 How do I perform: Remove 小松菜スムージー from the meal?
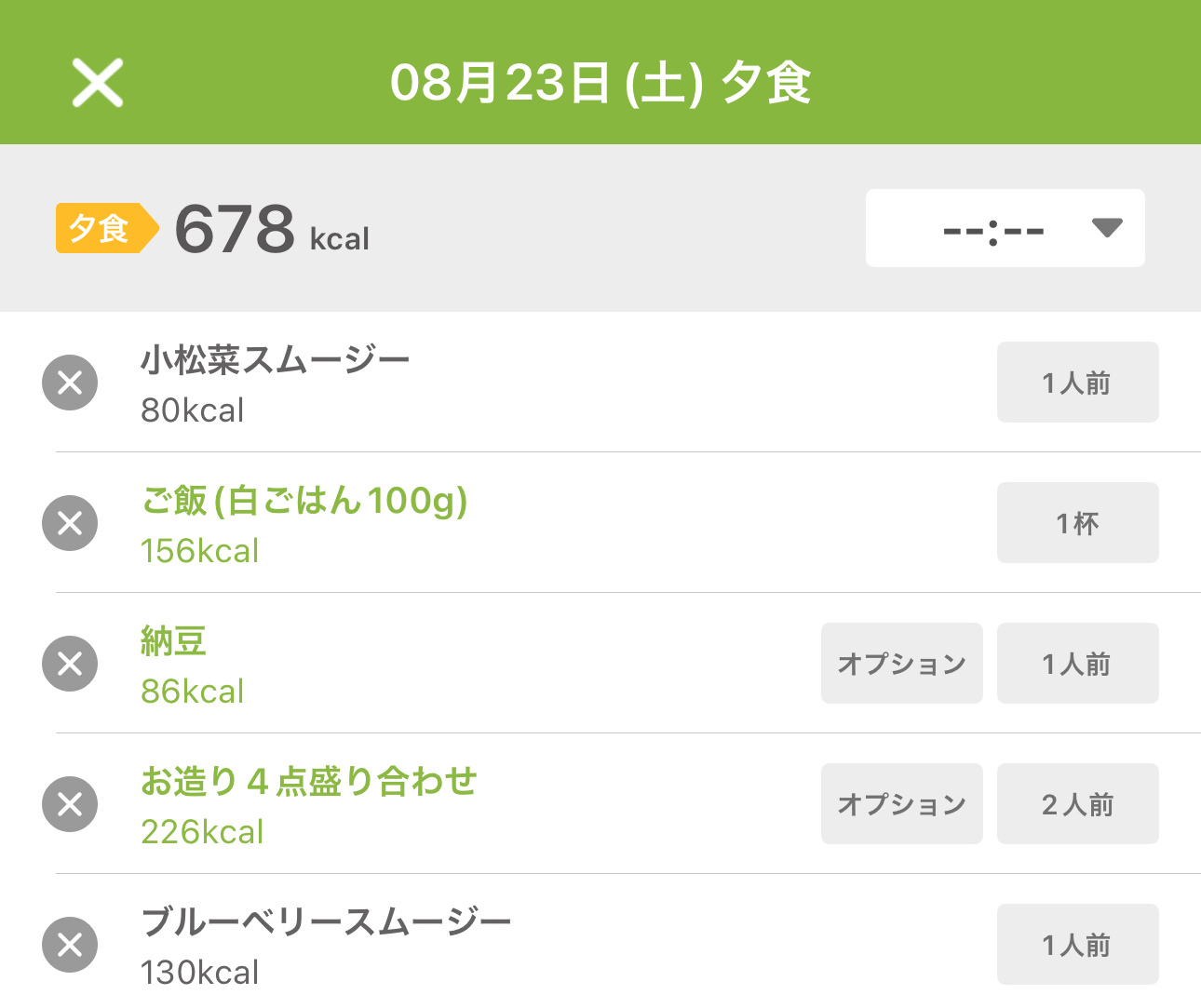point(70,383)
